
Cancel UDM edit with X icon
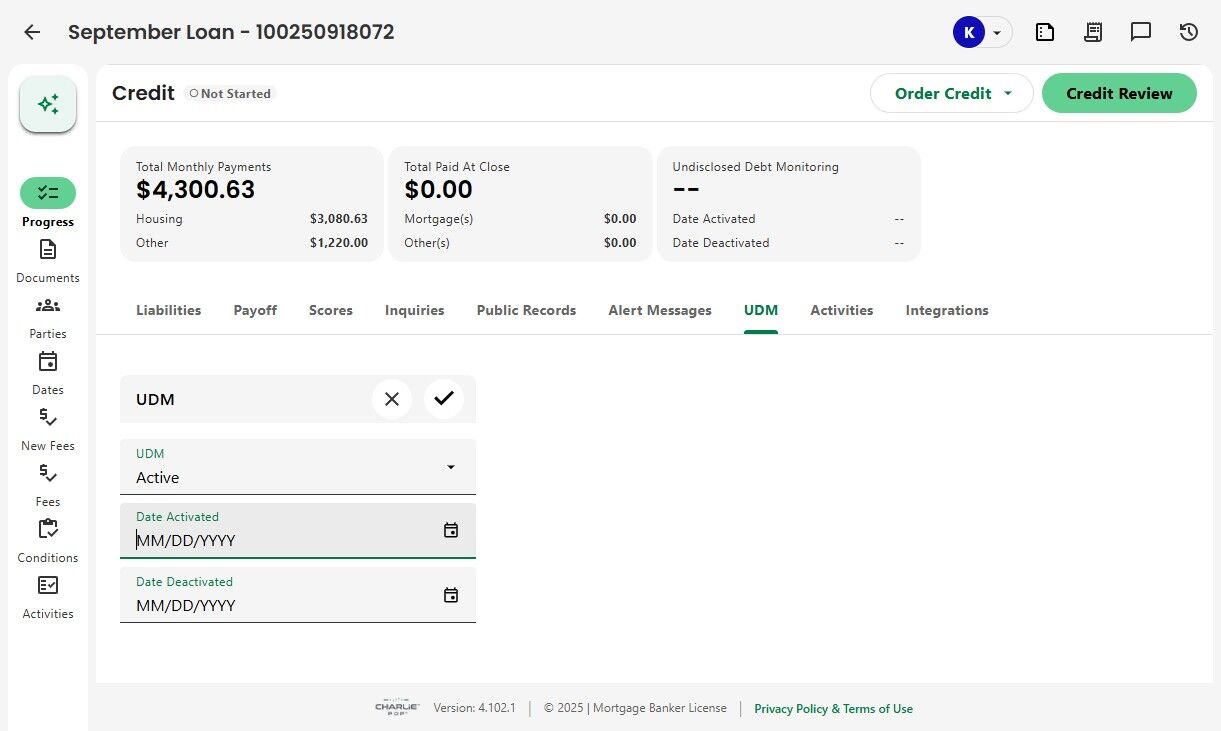(x=392, y=399)
